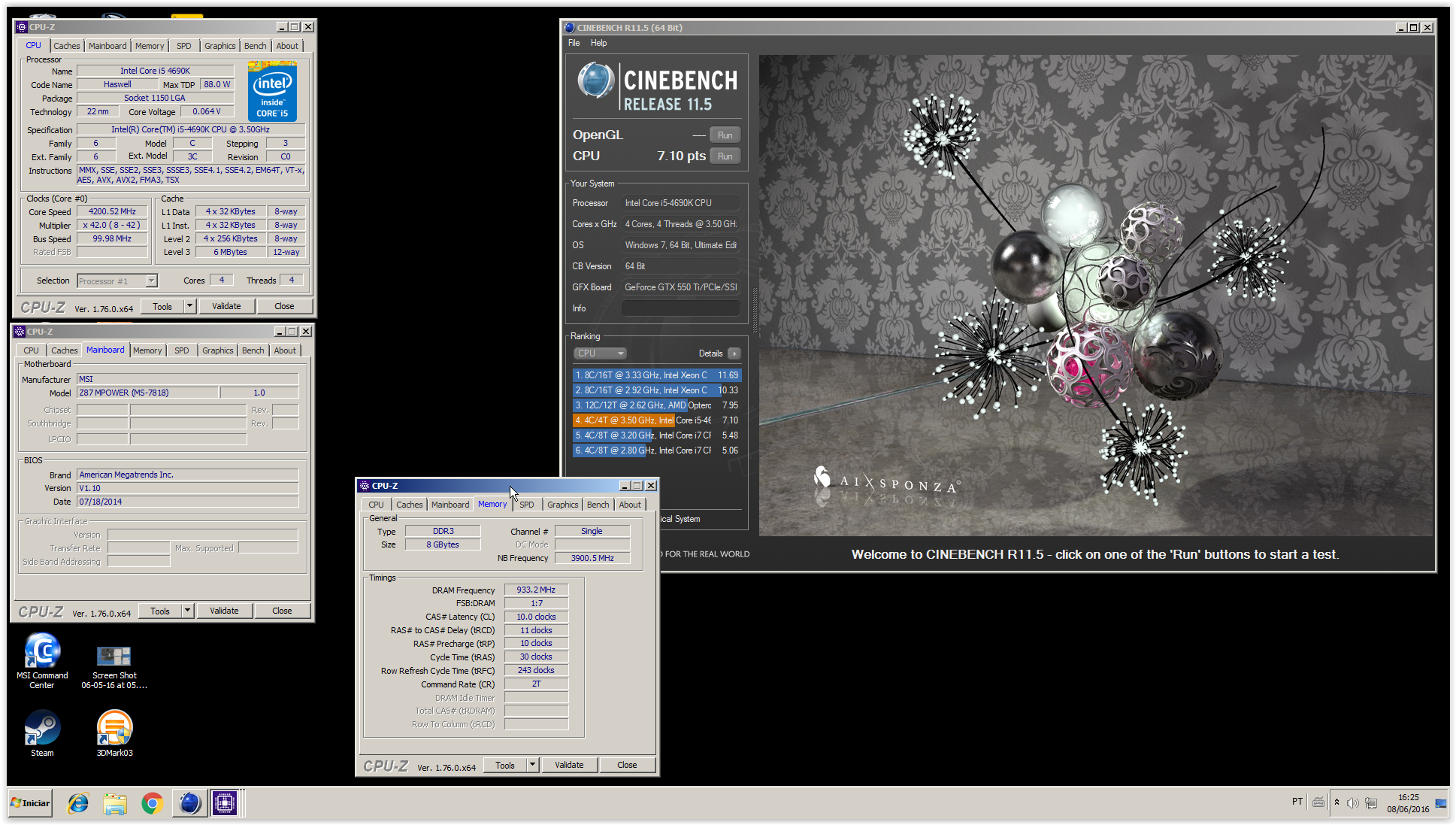Open the Cinebench File menu
1456x825 pixels.
click(574, 43)
